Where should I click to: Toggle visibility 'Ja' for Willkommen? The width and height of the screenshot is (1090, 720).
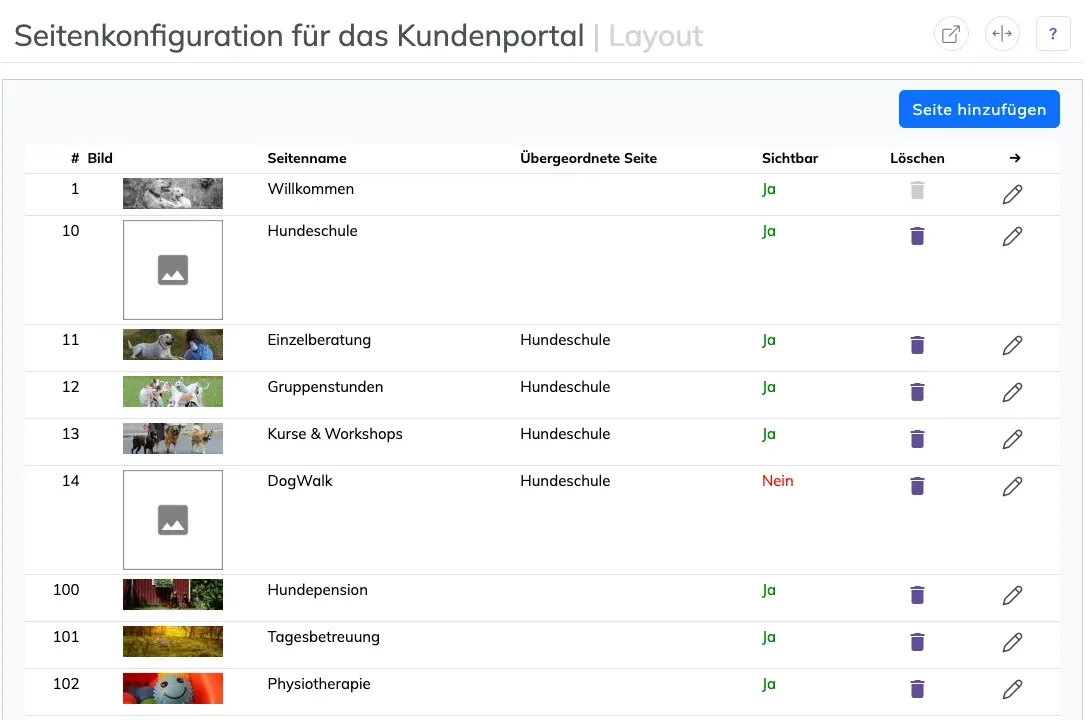pyautogui.click(x=768, y=189)
